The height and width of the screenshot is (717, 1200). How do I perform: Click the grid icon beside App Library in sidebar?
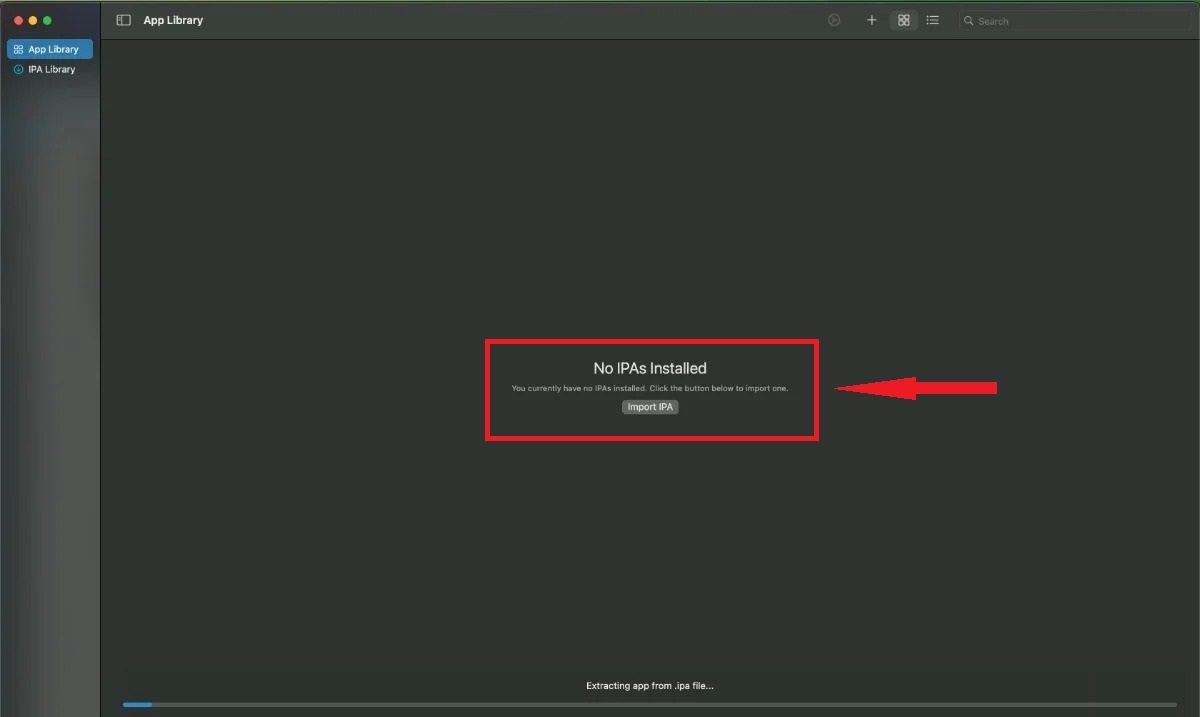click(18, 48)
